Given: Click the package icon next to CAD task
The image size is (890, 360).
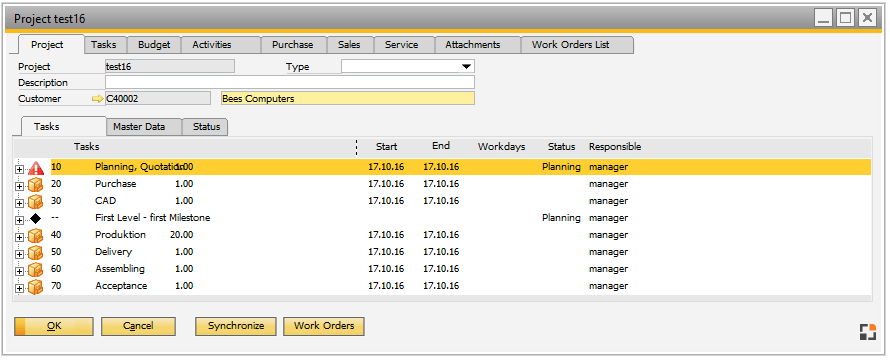Looking at the screenshot, I should [x=36, y=202].
